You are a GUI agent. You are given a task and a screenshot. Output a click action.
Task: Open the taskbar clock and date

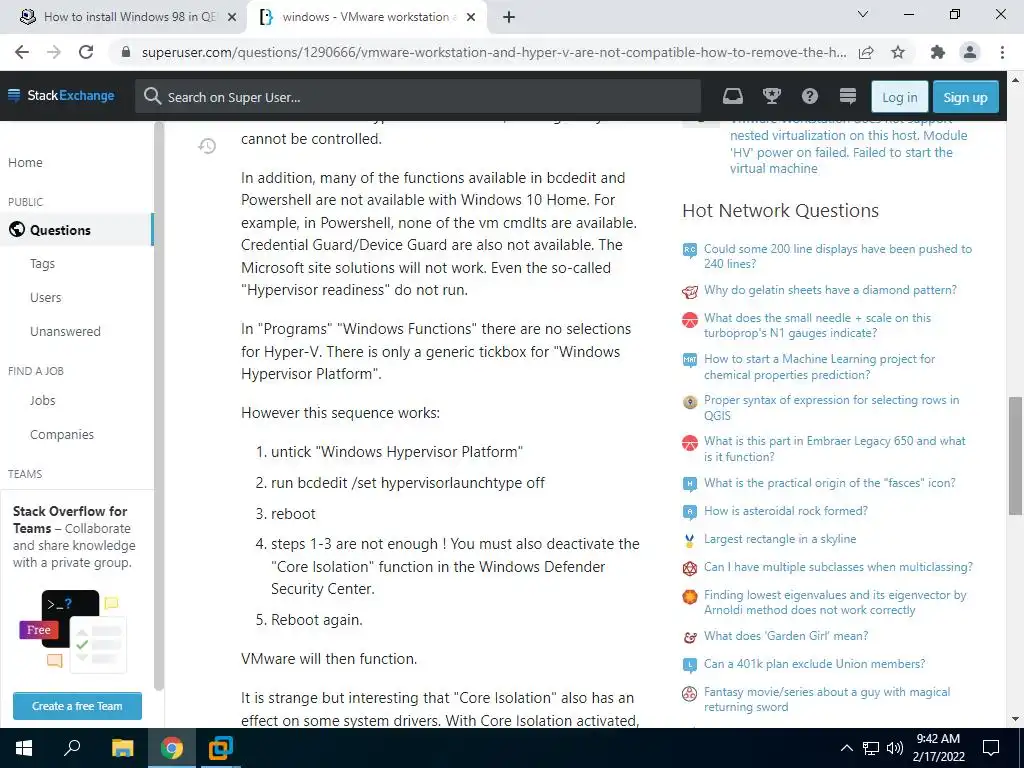938,748
